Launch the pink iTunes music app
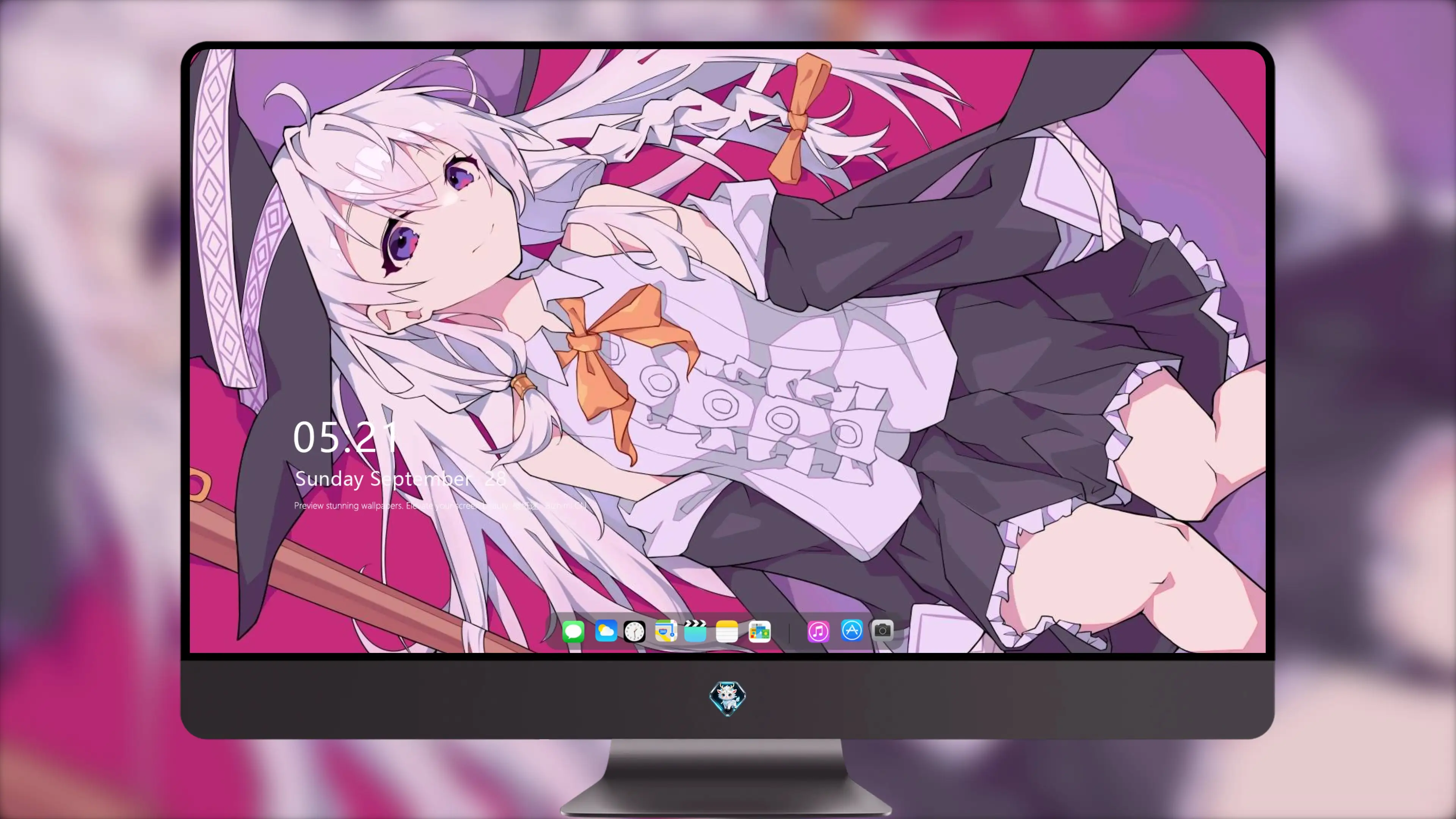Image resolution: width=1456 pixels, height=819 pixels. (819, 631)
